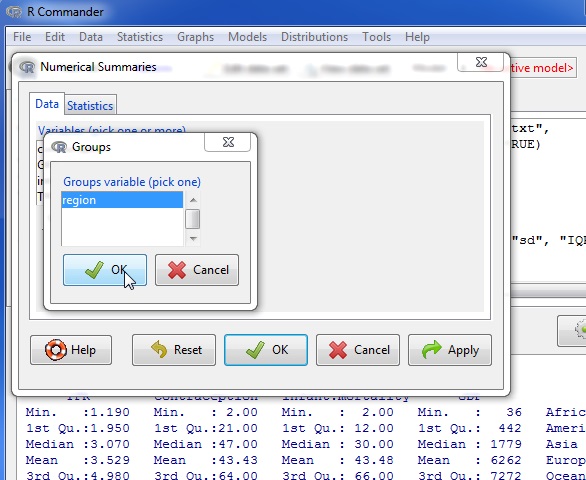Click Cancel in Numerical Summaries dialog
Screen dimensions: 586x480
358,350
